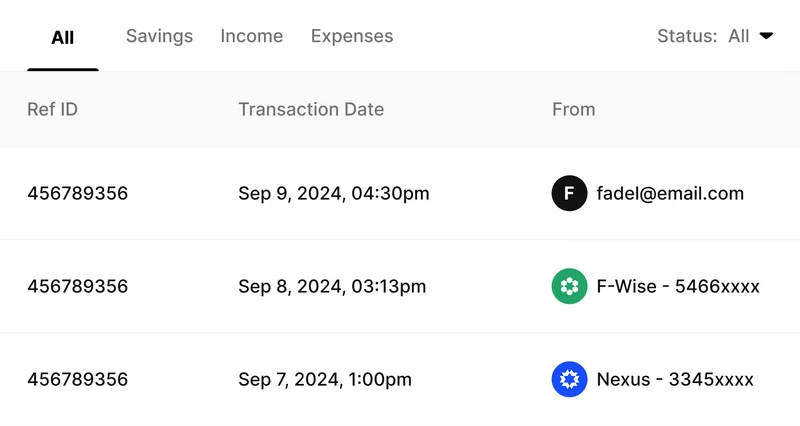Click the blue Nexus logo icon
The image size is (800, 426).
(x=569, y=379)
